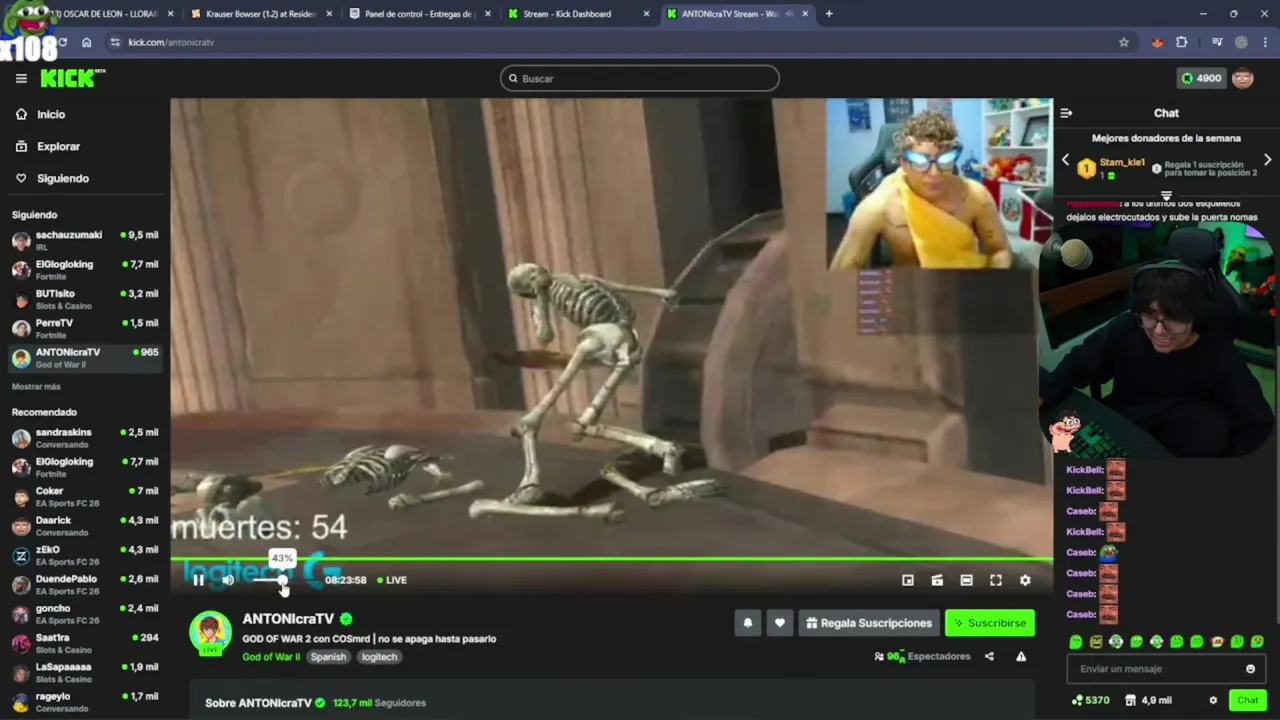Mute the video player volume
Image resolution: width=1280 pixels, height=720 pixels.
(x=228, y=580)
